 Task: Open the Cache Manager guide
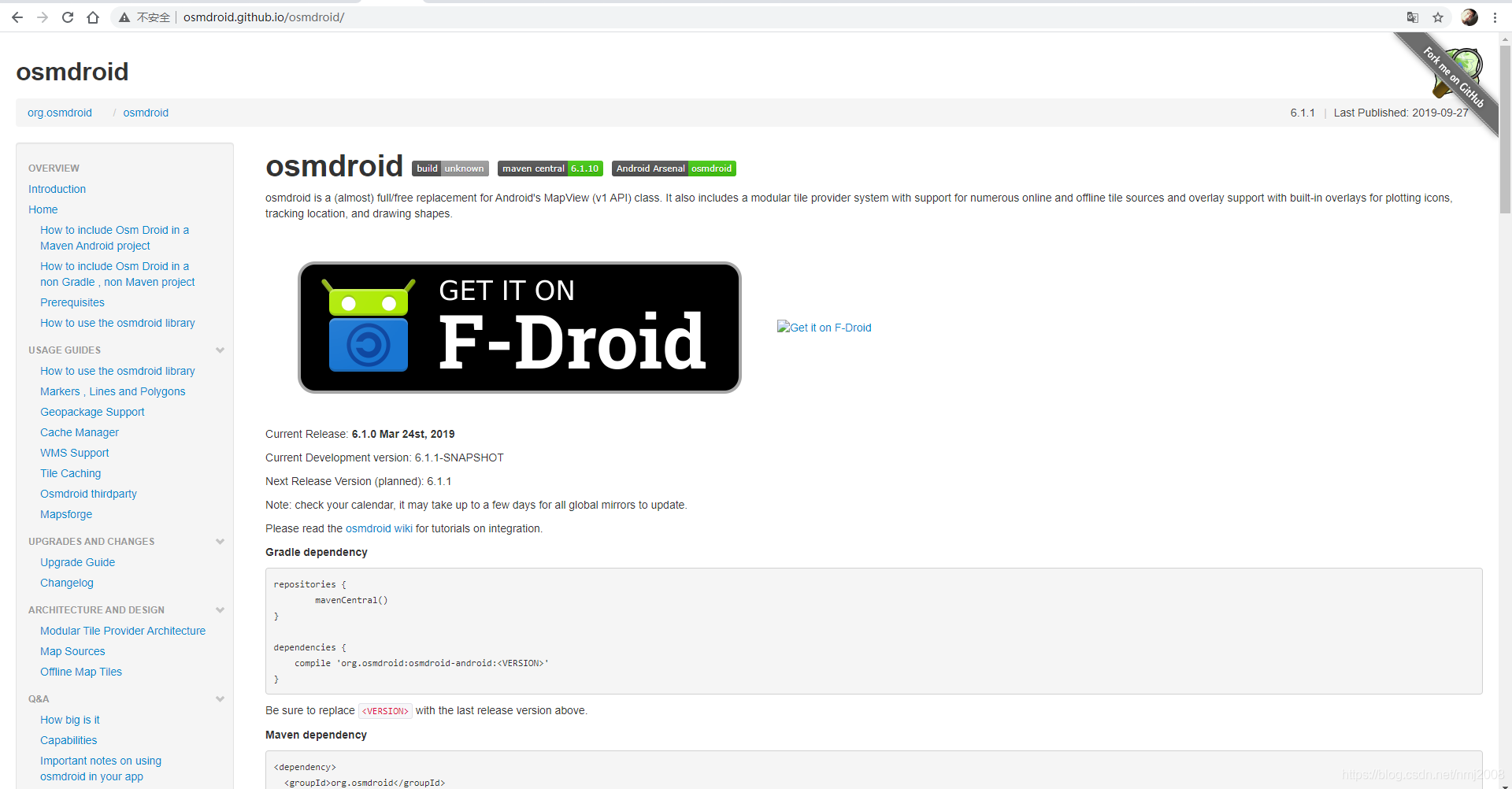[80, 432]
